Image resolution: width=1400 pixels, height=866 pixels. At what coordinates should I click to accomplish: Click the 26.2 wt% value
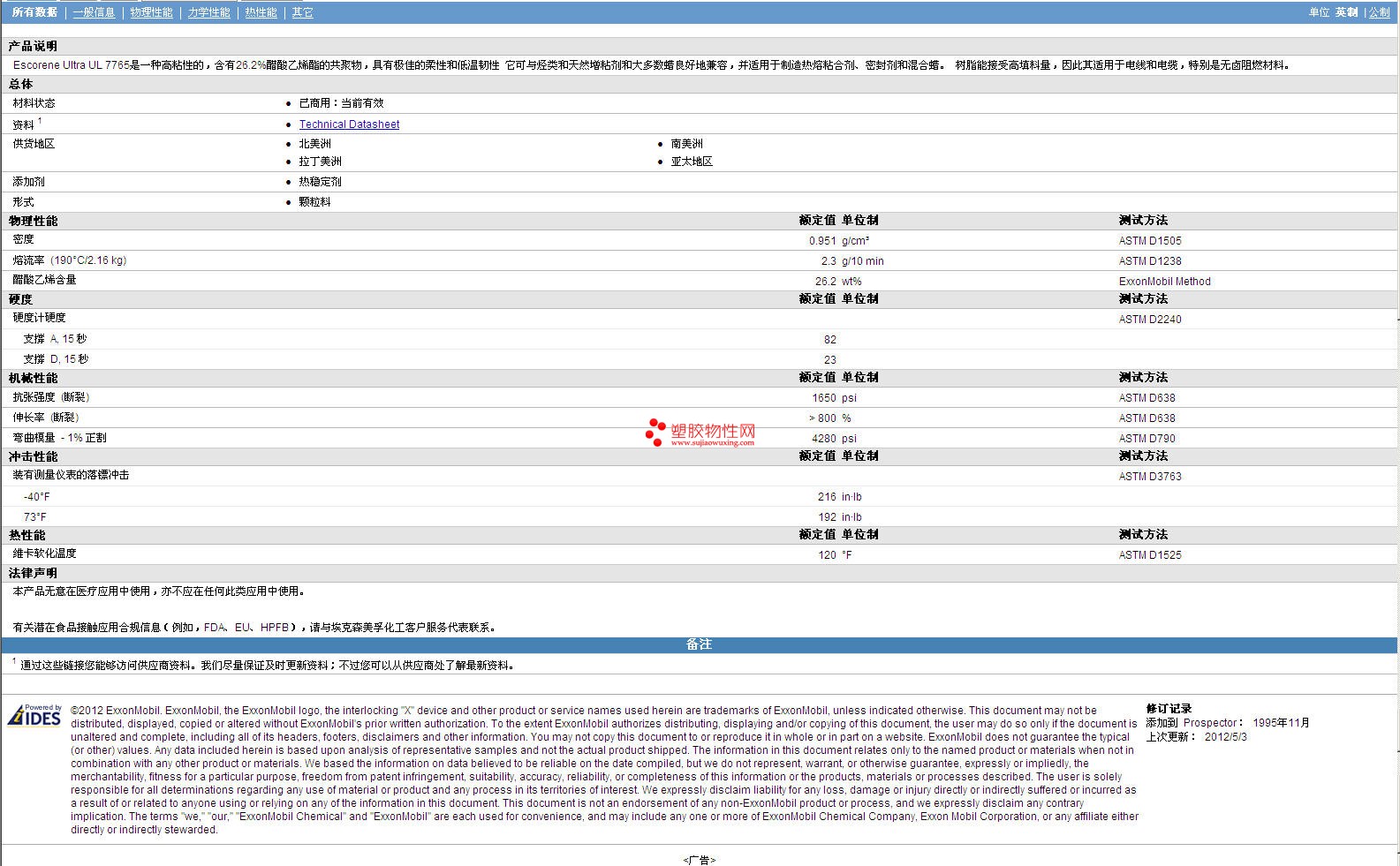[x=838, y=282]
